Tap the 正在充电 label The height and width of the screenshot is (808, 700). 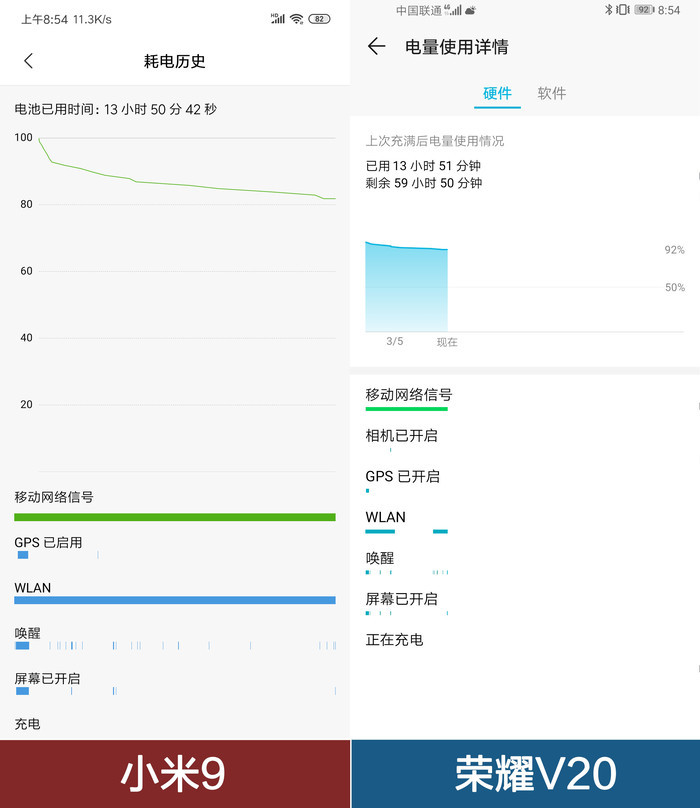click(394, 640)
